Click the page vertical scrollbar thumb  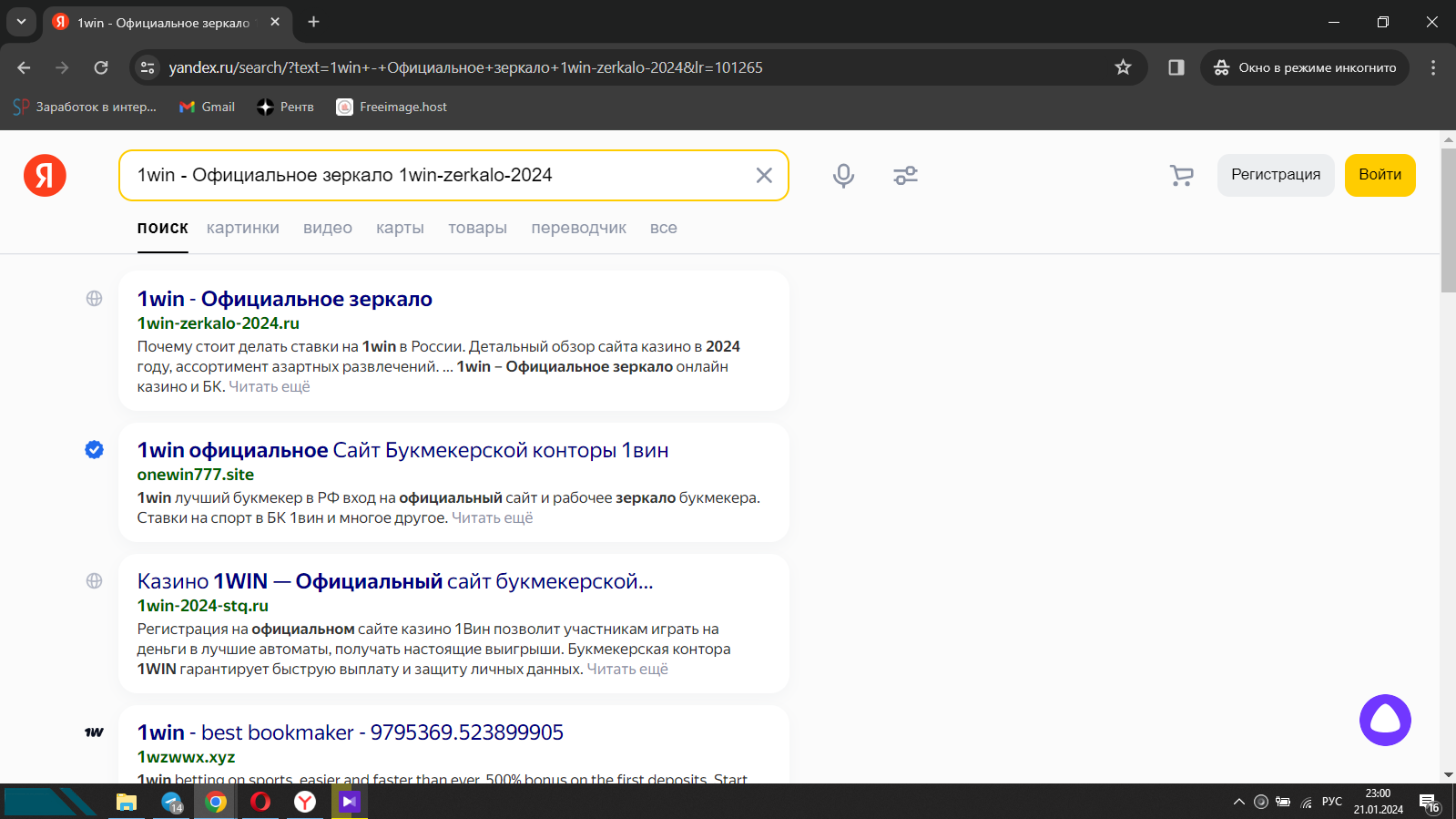point(1448,219)
